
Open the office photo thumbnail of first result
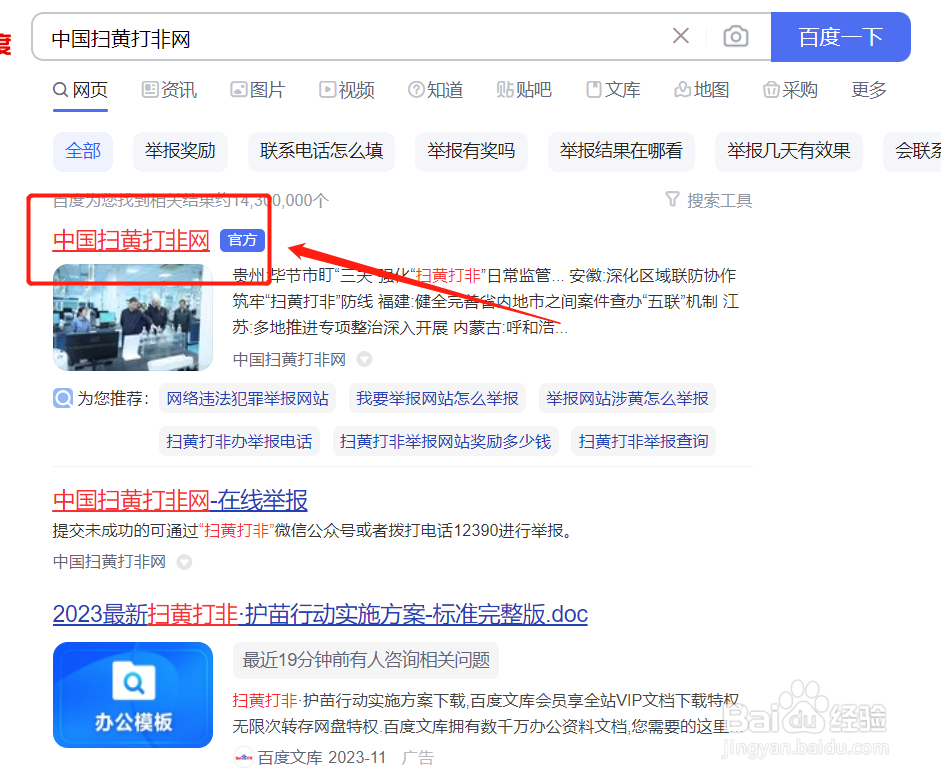(133, 317)
